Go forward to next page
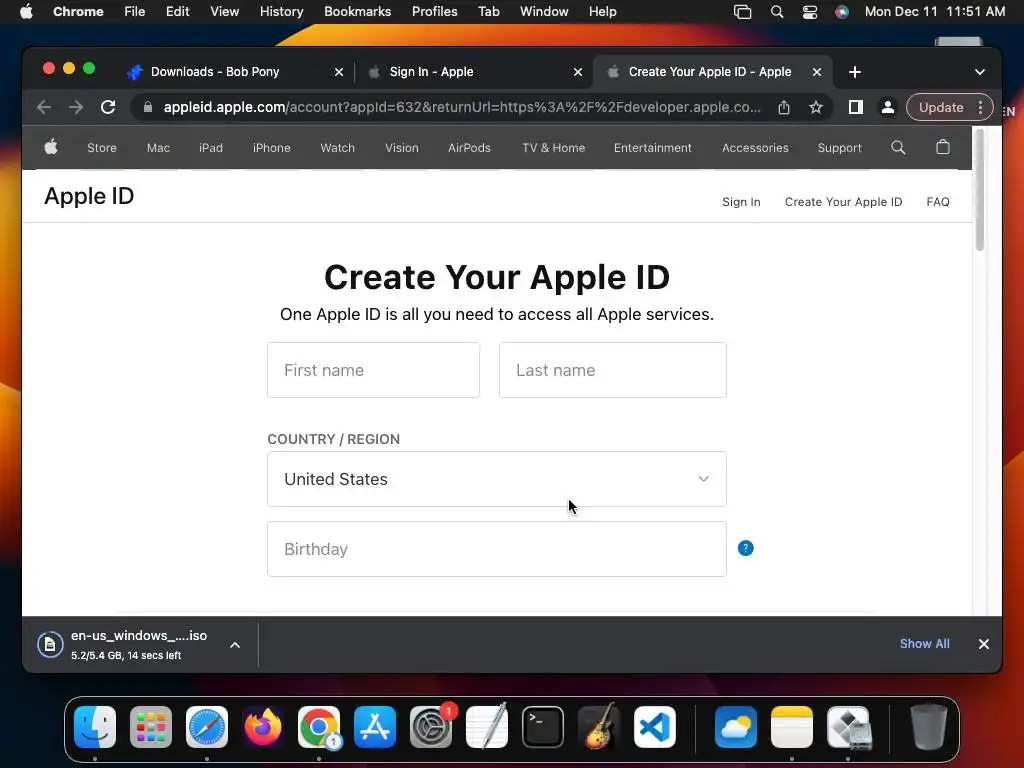The image size is (1024, 768). coord(76,107)
